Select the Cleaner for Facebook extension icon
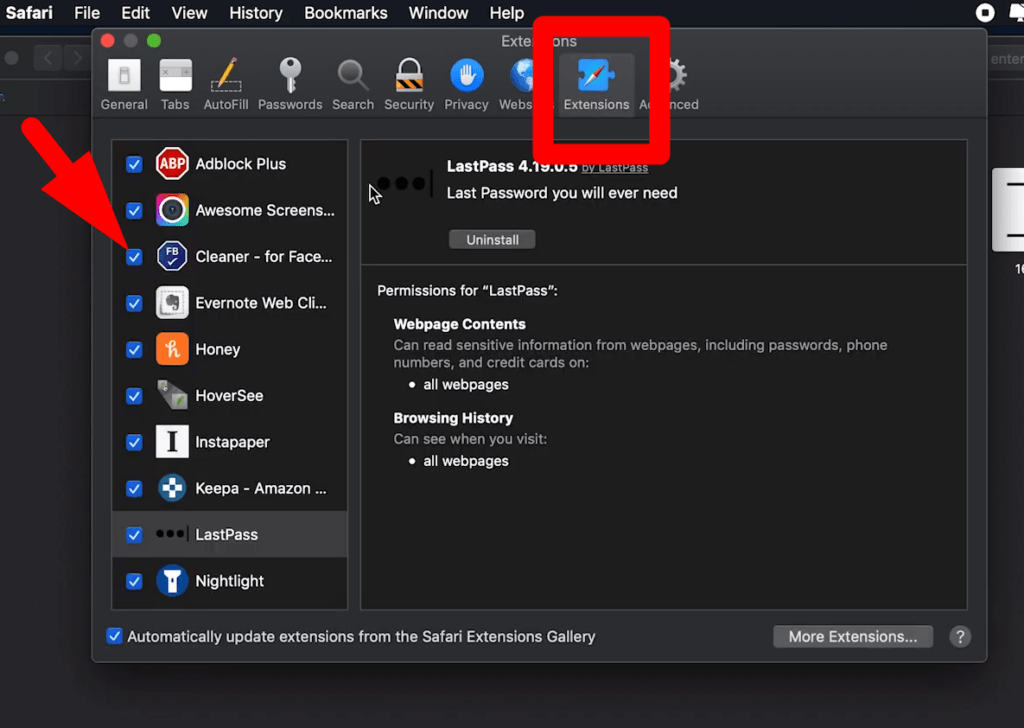The height and width of the screenshot is (728, 1024). click(172, 256)
